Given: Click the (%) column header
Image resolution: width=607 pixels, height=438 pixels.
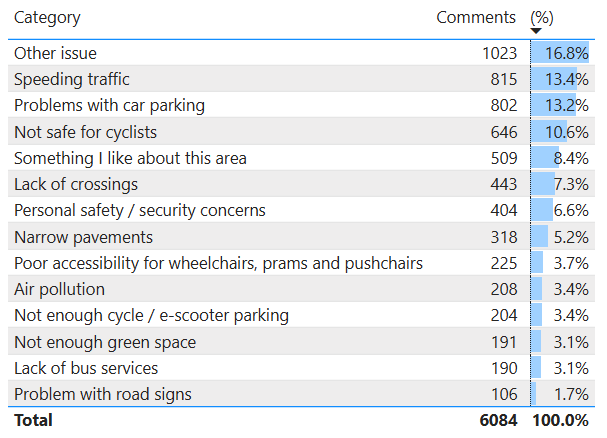Looking at the screenshot, I should (542, 18).
